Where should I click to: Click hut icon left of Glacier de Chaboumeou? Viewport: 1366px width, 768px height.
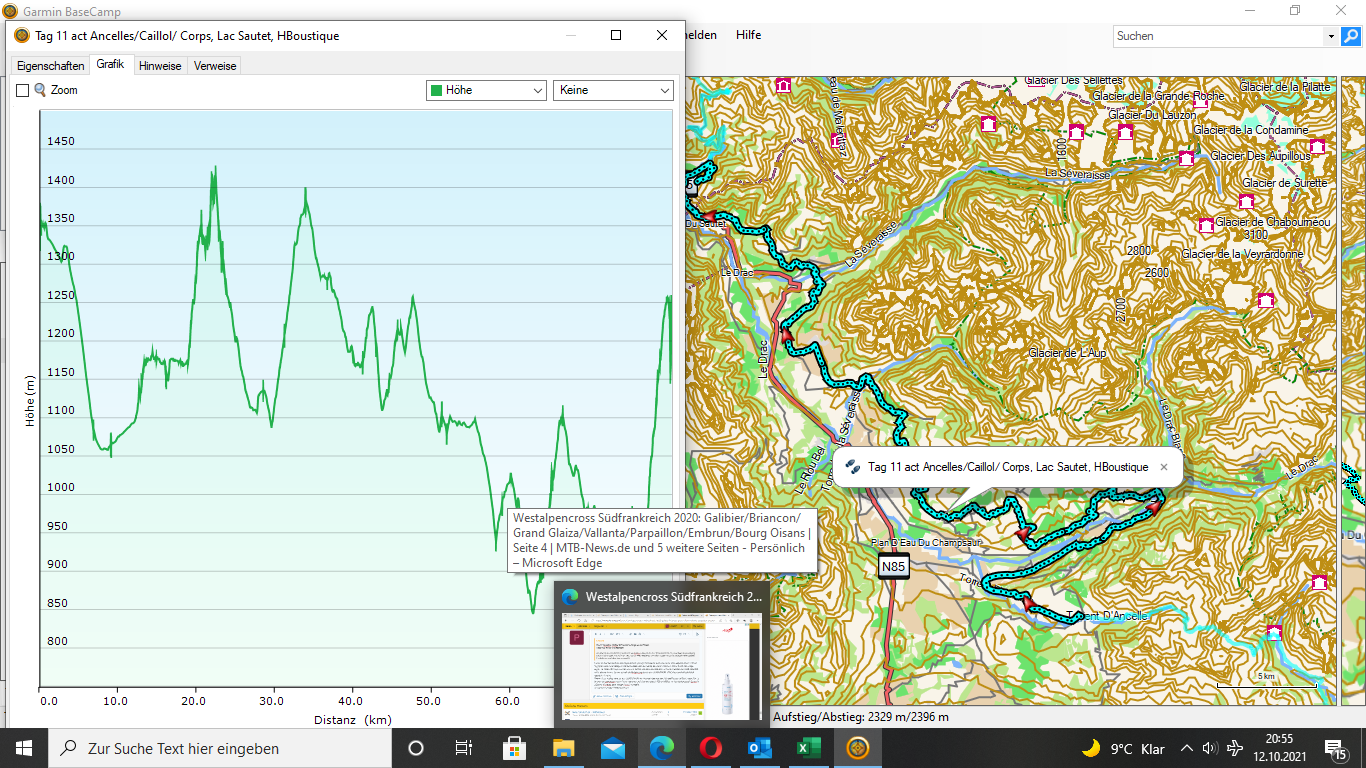coord(1206,225)
